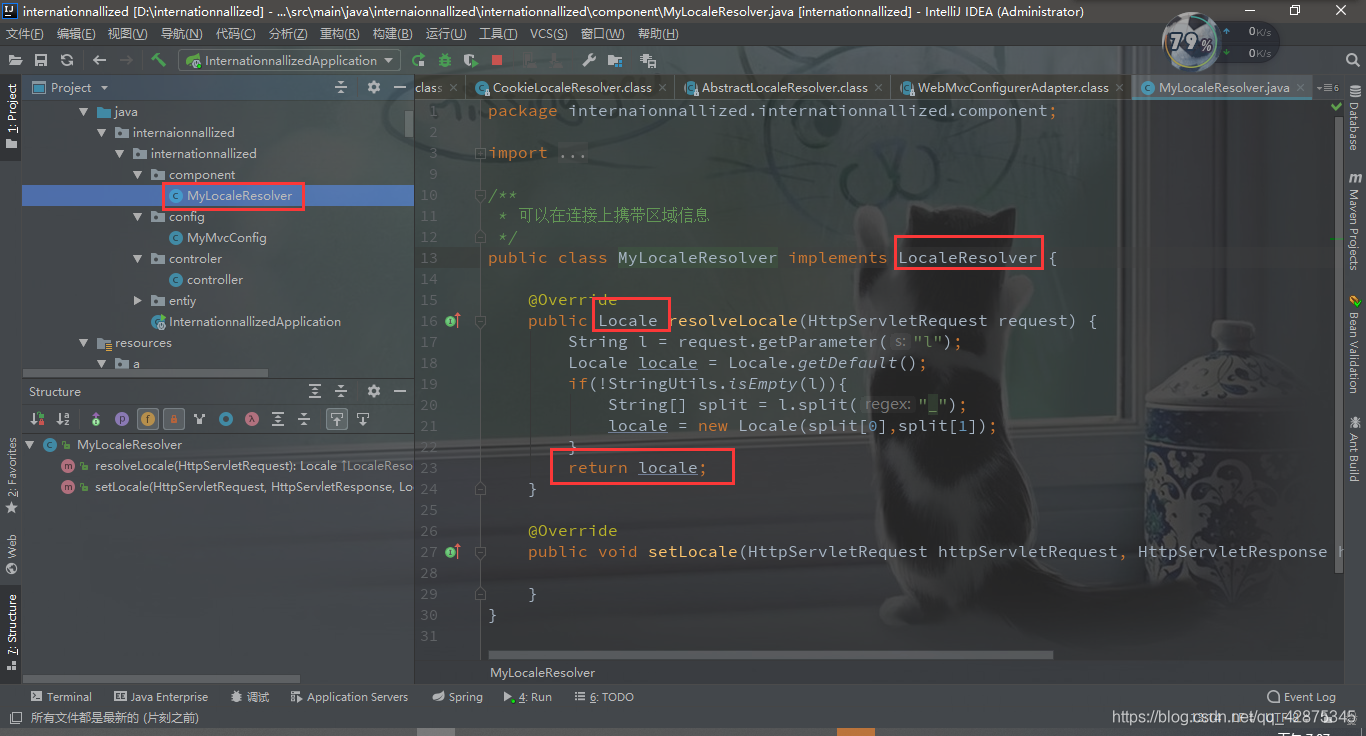
Task: Open the 重构(R) menu
Action: click(339, 34)
